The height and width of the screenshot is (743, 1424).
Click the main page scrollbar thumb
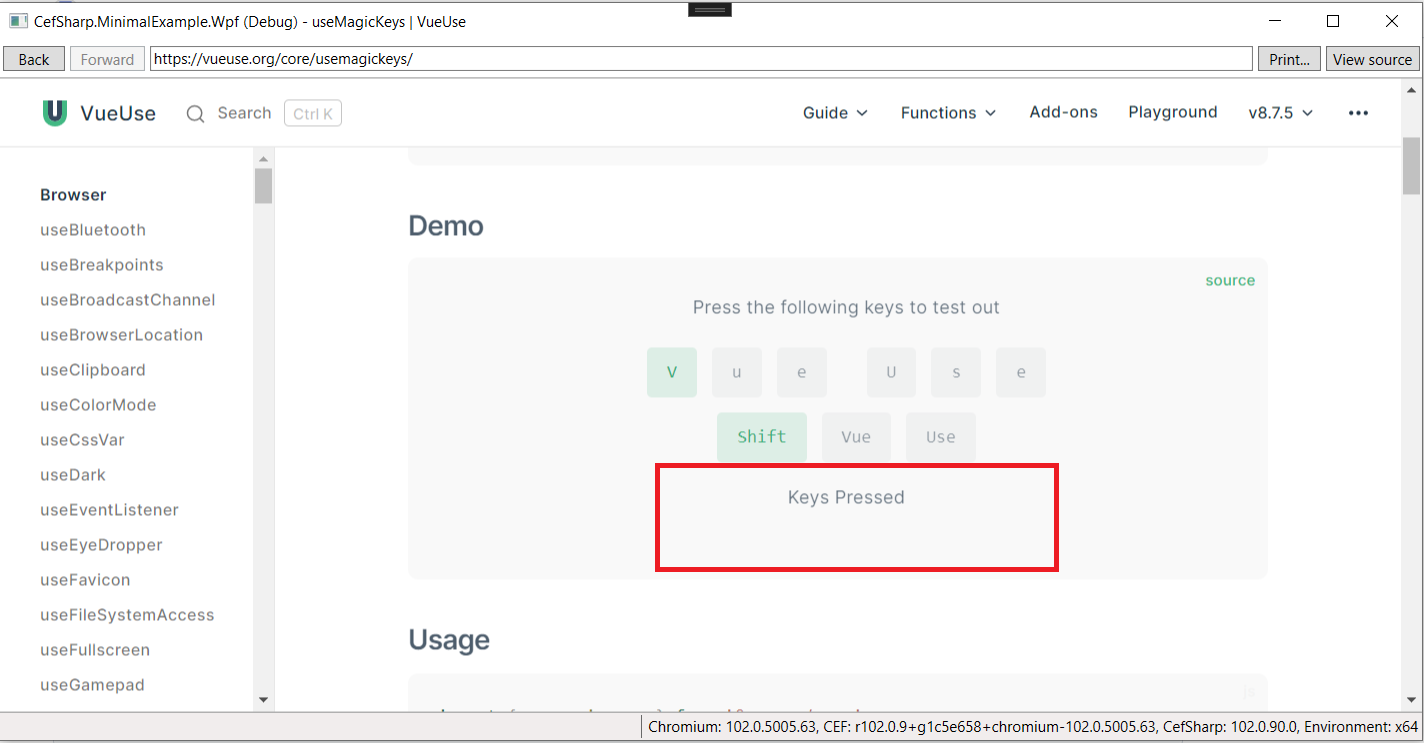point(1411,166)
